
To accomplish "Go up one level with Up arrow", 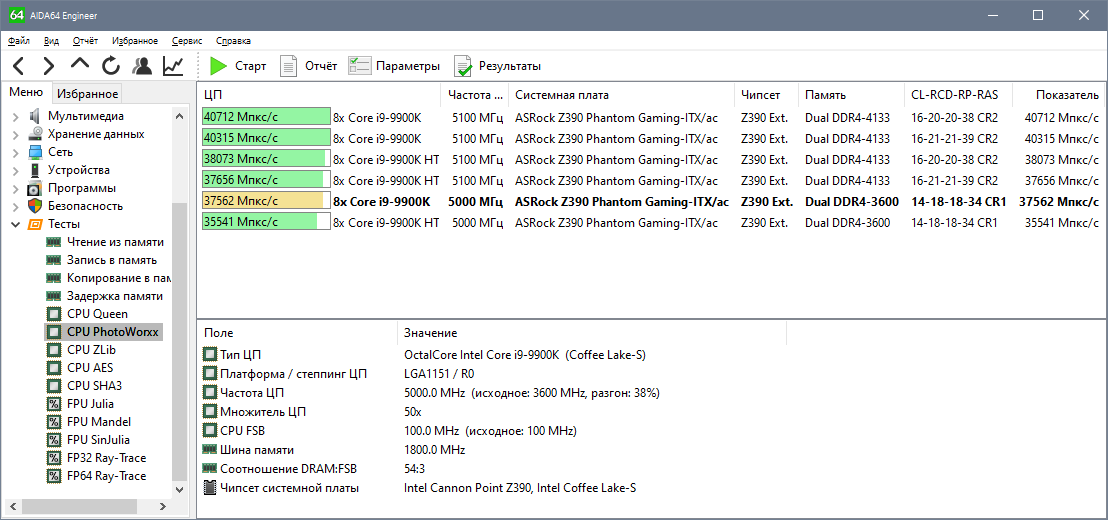I will click(80, 65).
